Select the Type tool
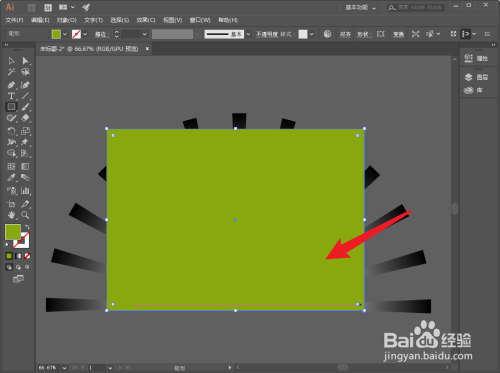The height and width of the screenshot is (373, 500). click(11, 96)
